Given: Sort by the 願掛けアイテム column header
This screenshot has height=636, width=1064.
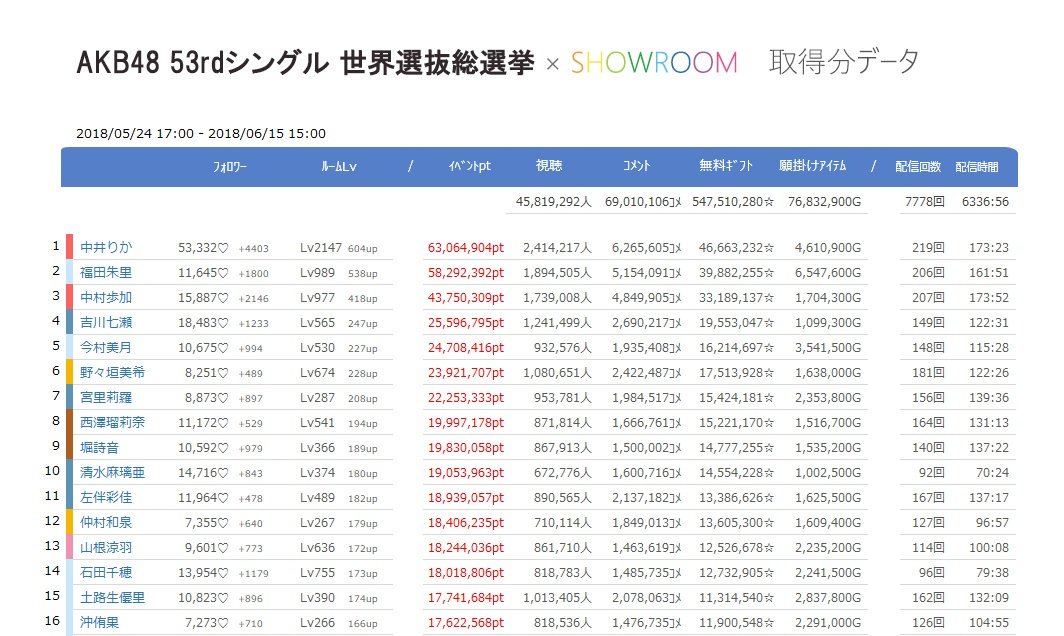Looking at the screenshot, I should pos(813,166).
